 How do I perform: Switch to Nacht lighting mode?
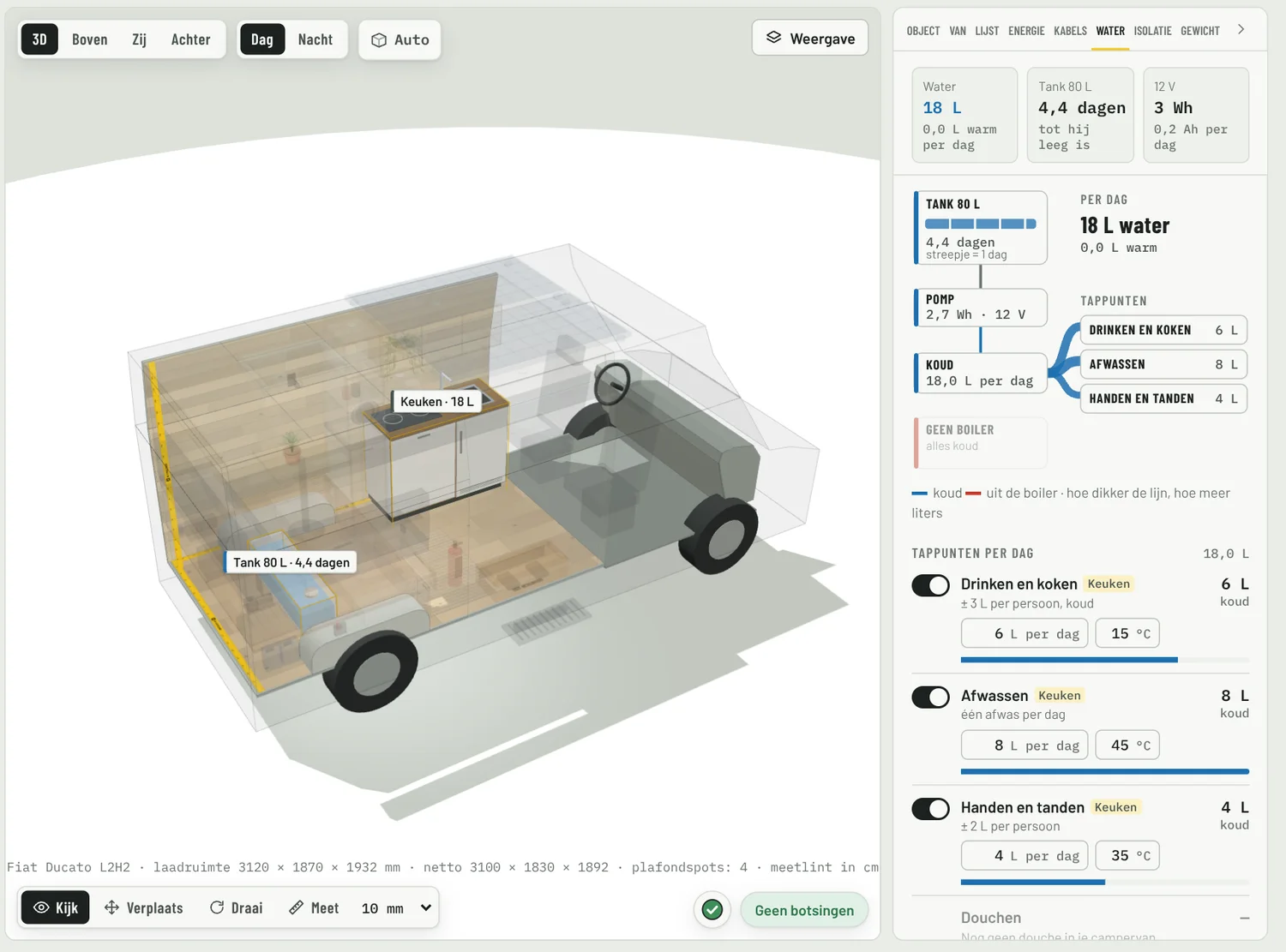(315, 39)
